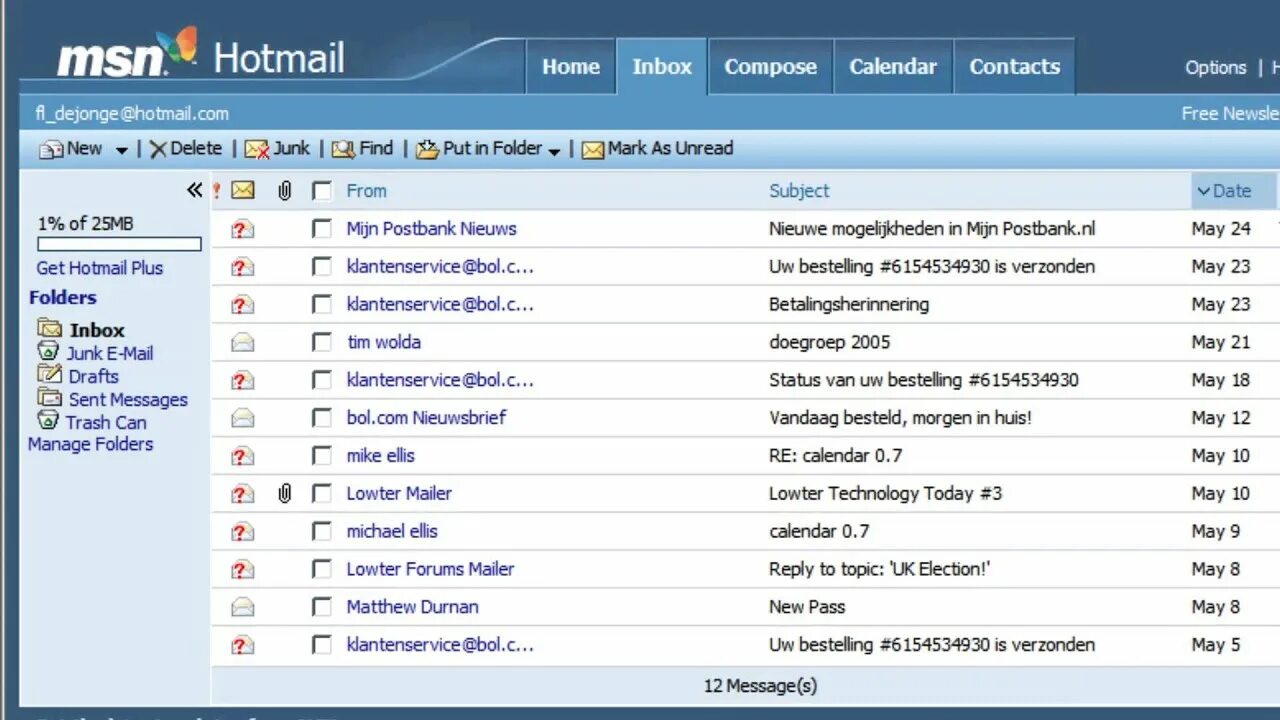Click the Junk E-Mail folder icon
This screenshot has height=720, width=1280.
[x=48, y=351]
